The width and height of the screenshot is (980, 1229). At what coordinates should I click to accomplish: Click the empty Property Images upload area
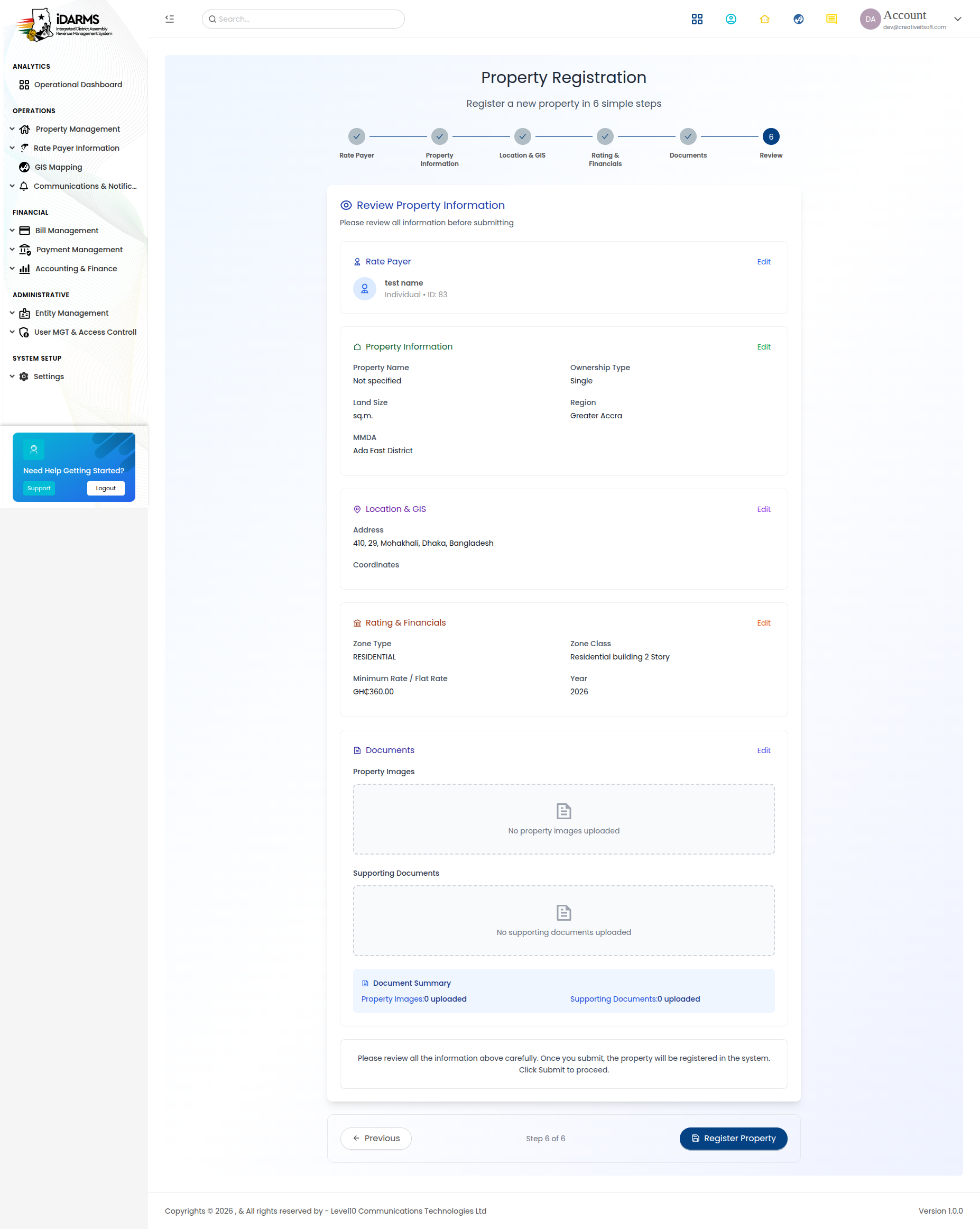(x=563, y=819)
